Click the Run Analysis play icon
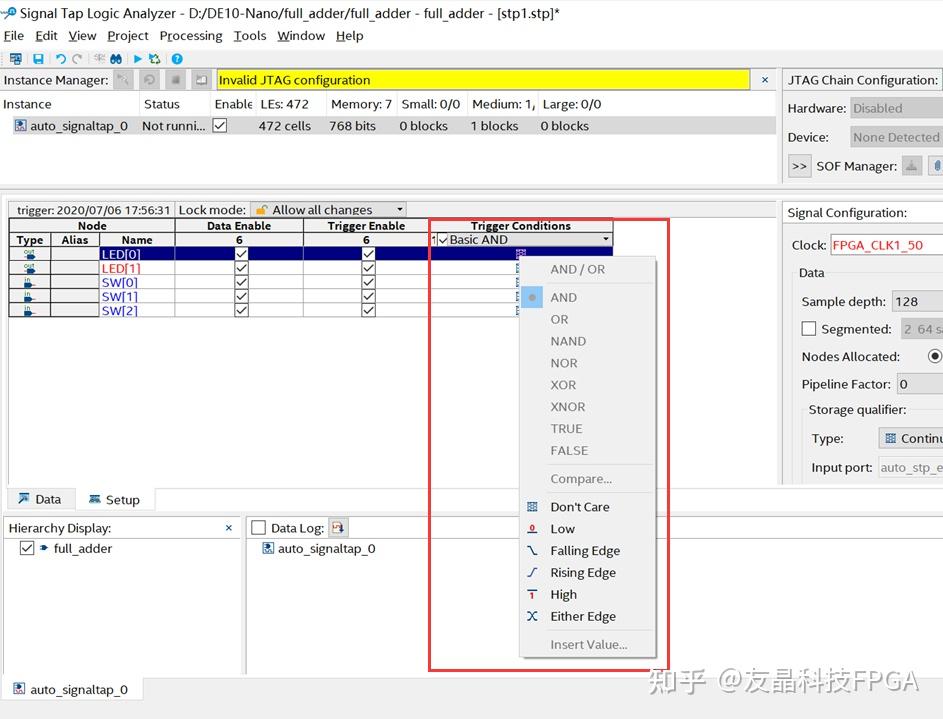This screenshot has width=943, height=719. pyautogui.click(x=138, y=58)
